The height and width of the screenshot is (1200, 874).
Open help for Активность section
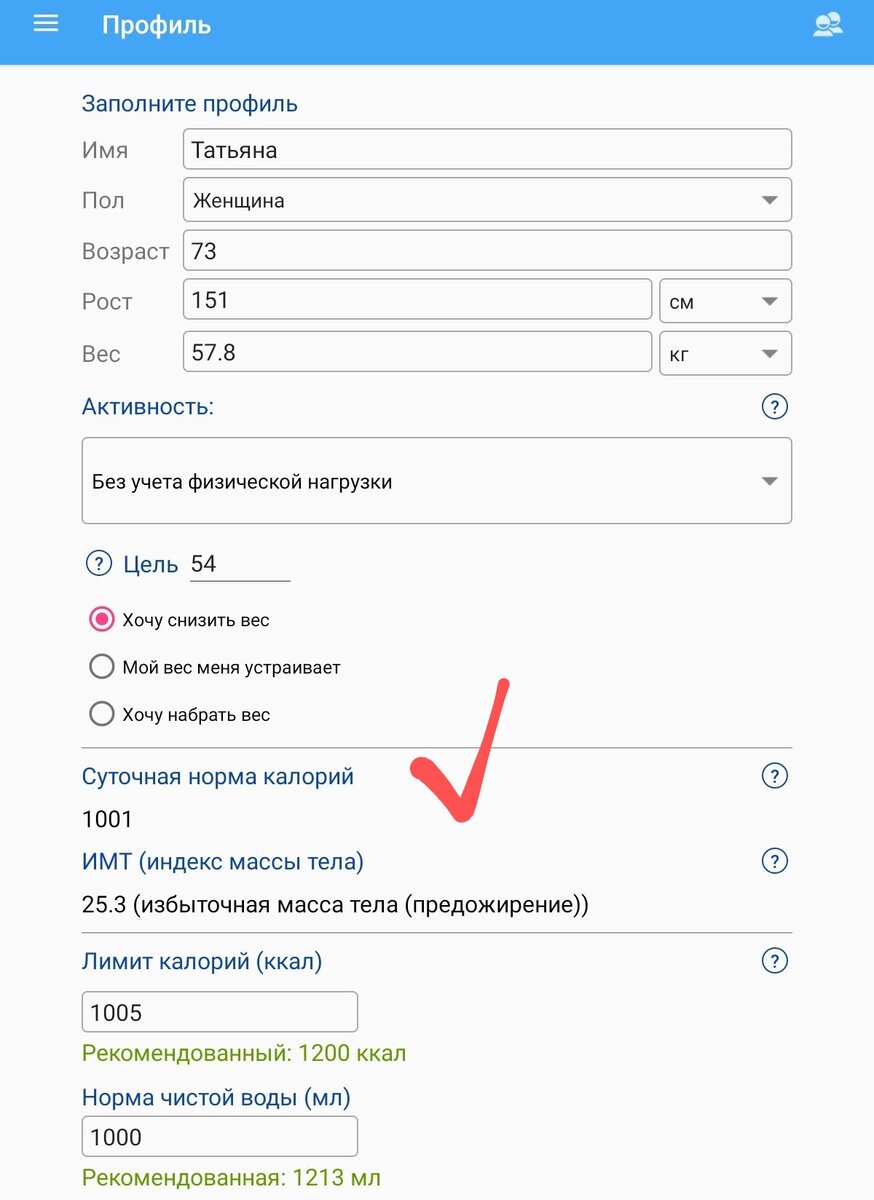click(774, 407)
